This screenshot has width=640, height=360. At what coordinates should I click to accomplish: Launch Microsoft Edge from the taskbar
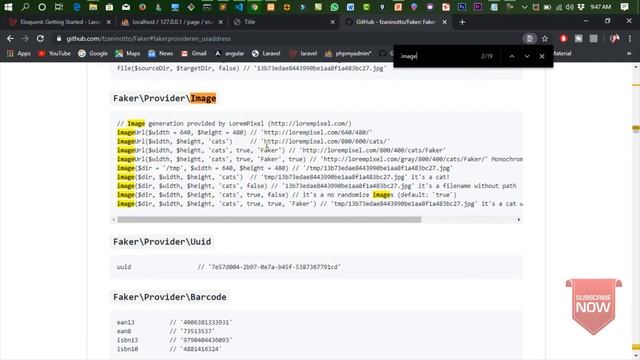76,7
